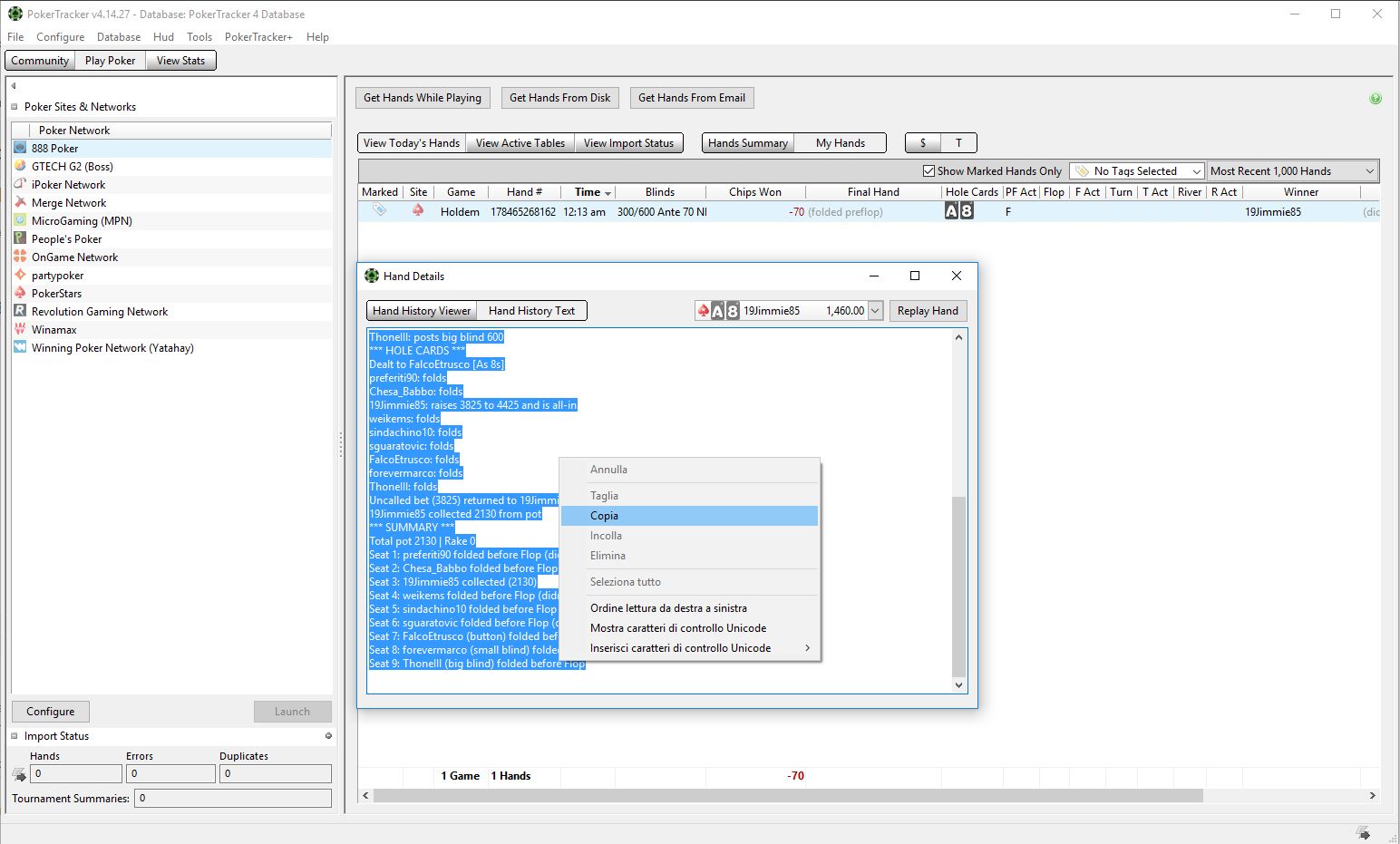
Task: Open the Hud menu
Action: coord(164,37)
